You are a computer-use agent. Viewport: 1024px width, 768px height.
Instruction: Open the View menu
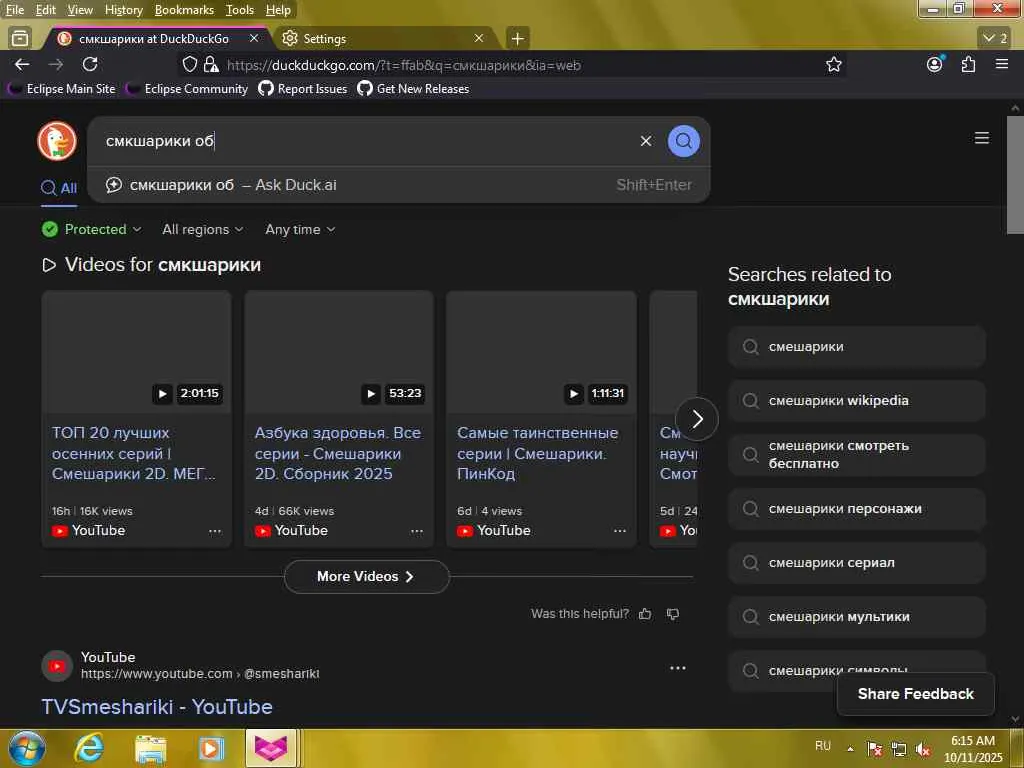80,10
